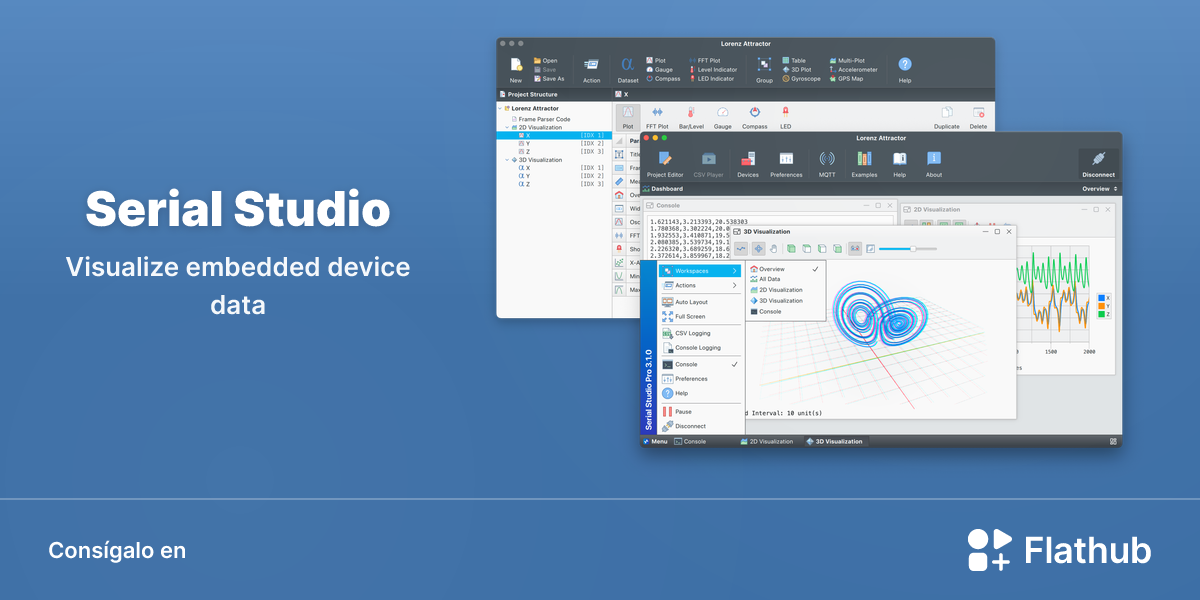Toggle the Compass dataset option
This screenshot has height=600, width=1200.
pyautogui.click(x=755, y=117)
